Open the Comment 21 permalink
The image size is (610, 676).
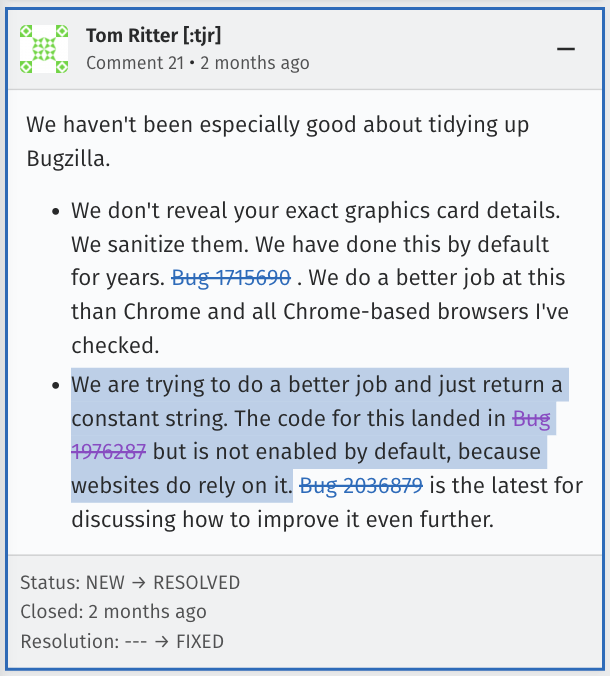coord(135,63)
